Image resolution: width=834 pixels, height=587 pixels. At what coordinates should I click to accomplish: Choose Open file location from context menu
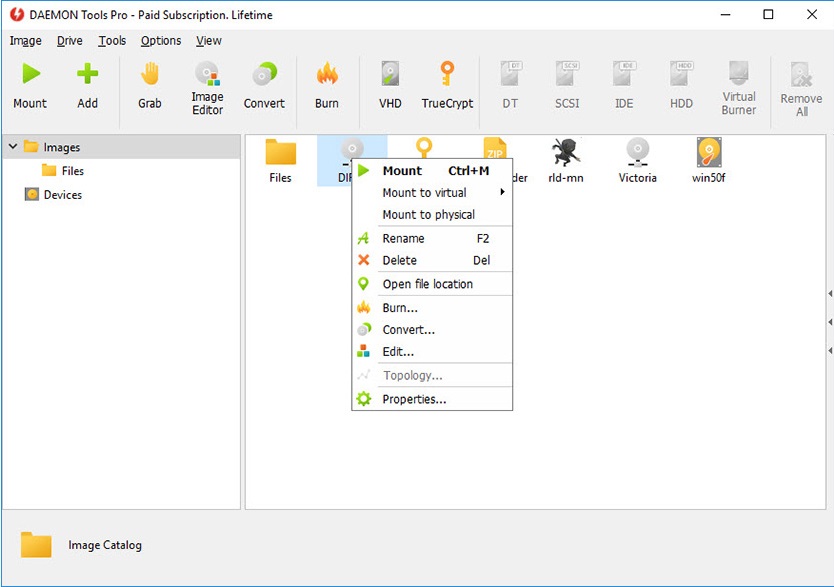click(428, 284)
